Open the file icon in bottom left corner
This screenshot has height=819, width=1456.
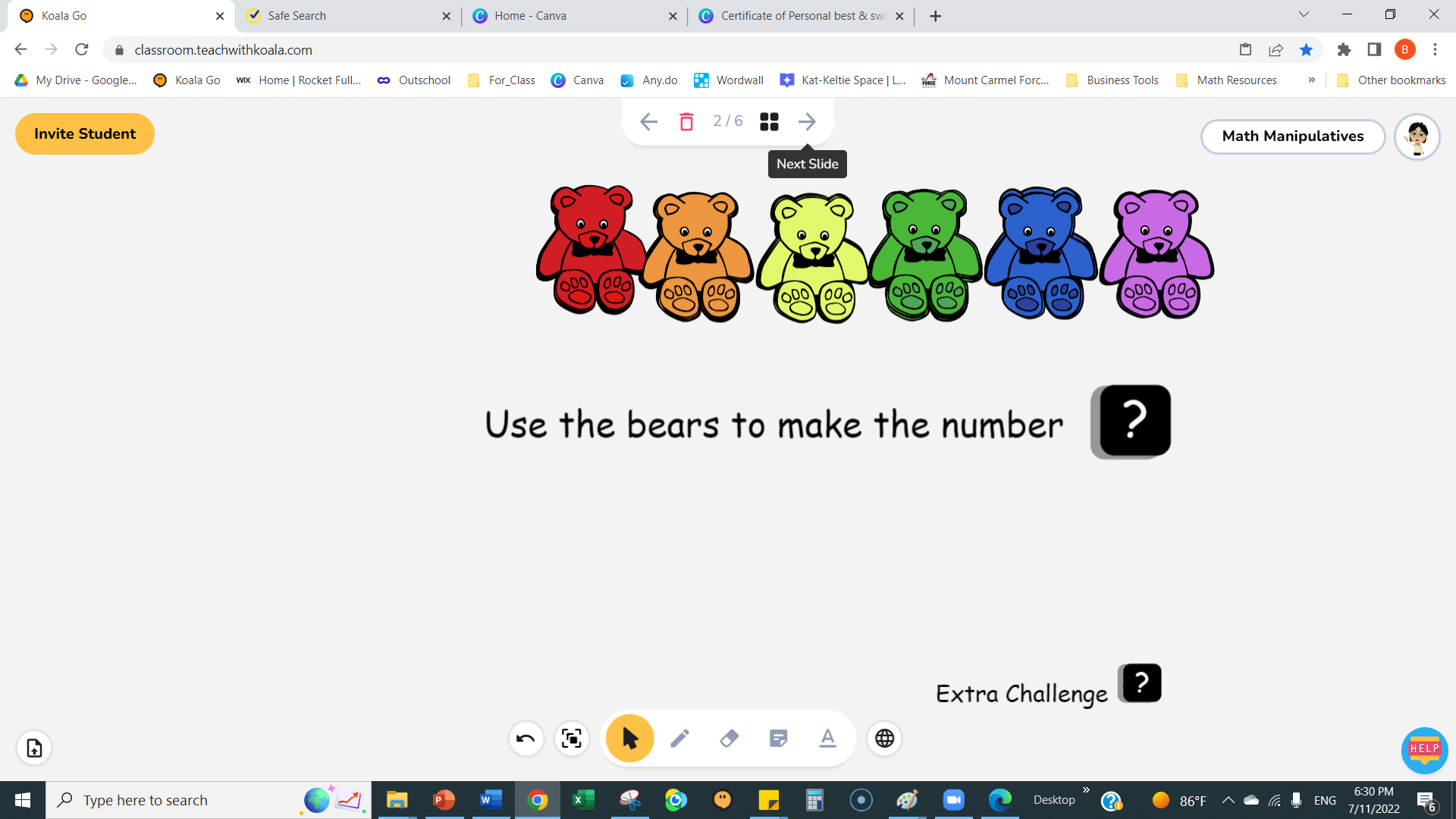pos(33,748)
